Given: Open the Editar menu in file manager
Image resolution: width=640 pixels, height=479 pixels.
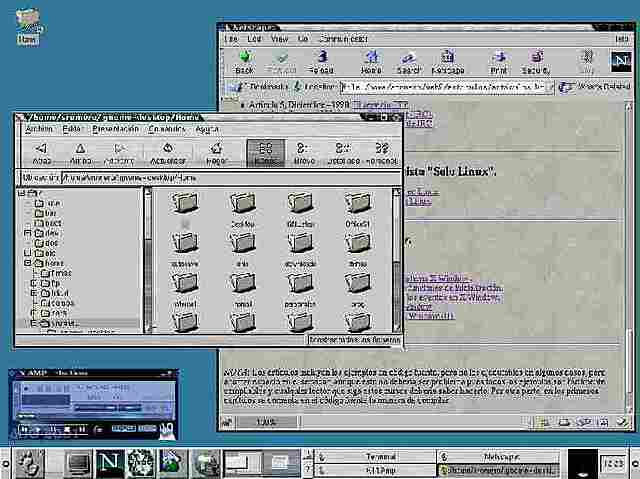Looking at the screenshot, I should [72, 129].
